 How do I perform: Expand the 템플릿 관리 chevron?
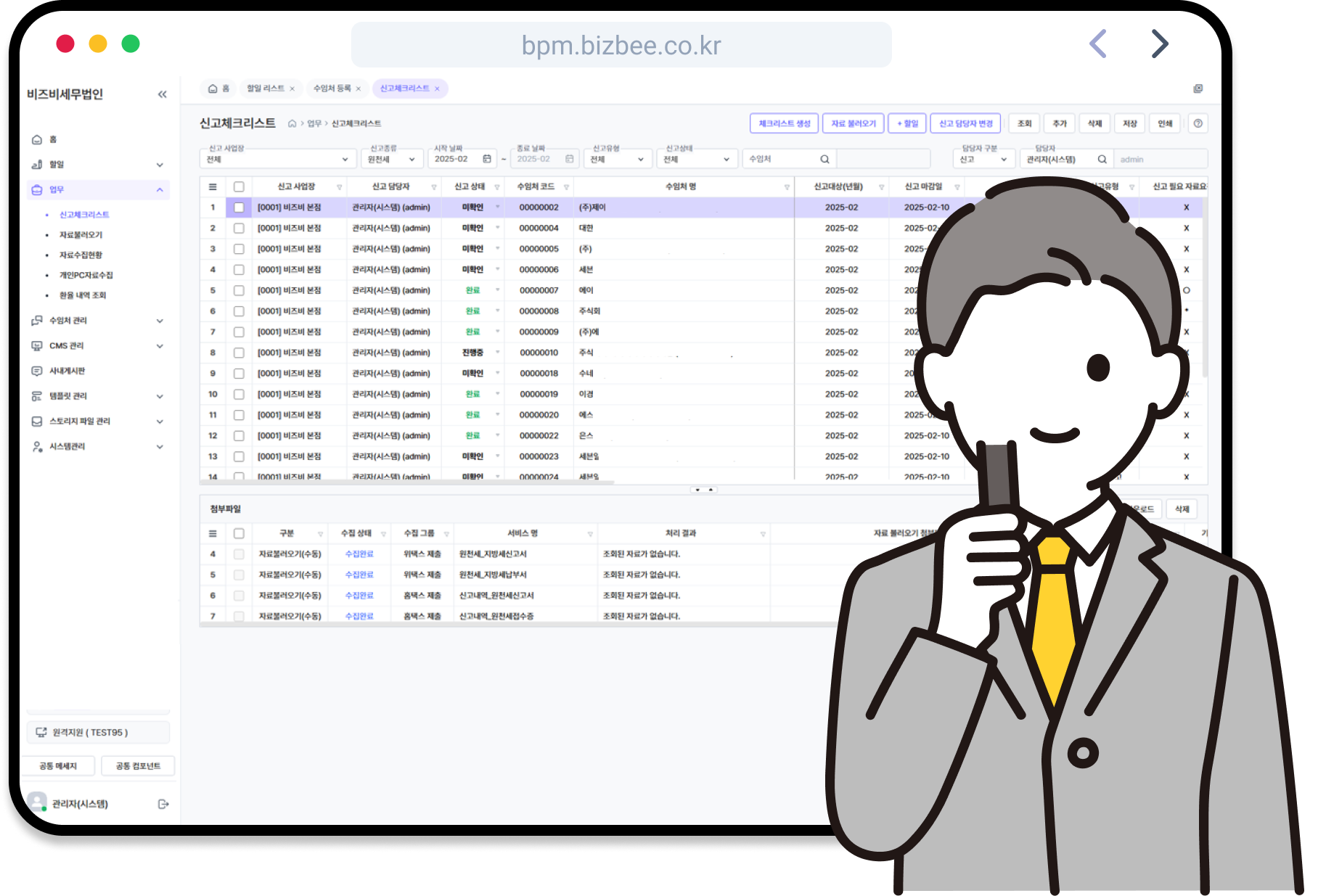160,396
